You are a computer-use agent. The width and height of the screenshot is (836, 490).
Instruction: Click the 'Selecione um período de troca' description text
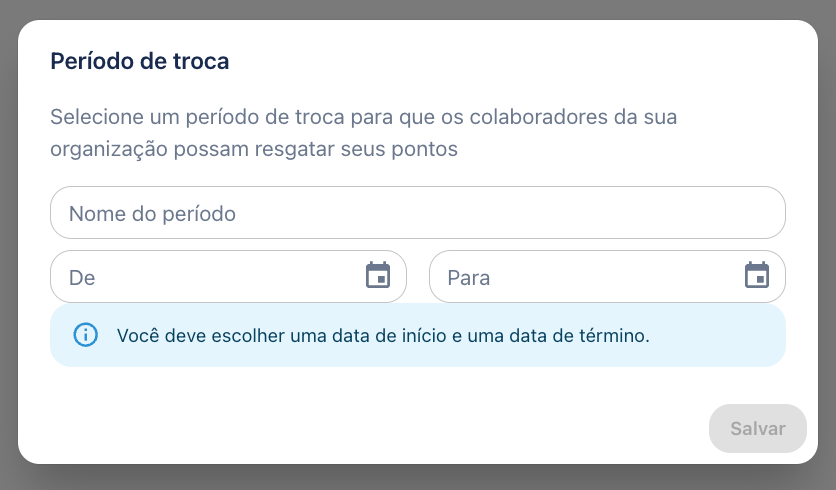click(364, 132)
